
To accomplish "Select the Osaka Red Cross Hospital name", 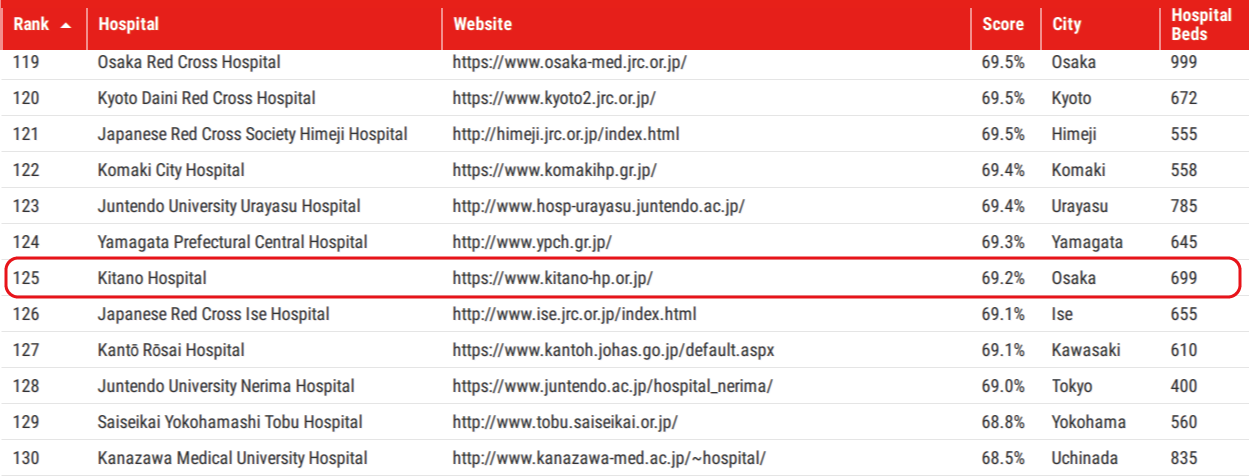I will pos(189,62).
